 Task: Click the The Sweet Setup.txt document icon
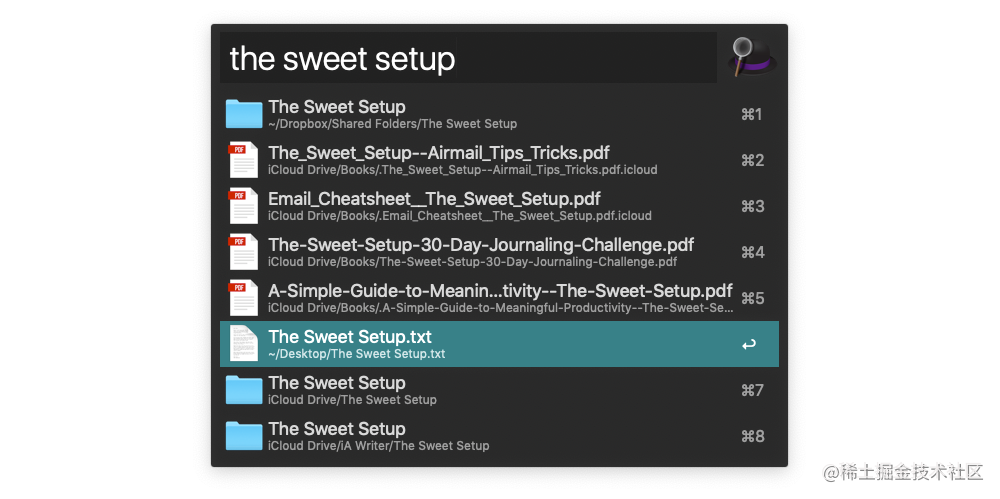244,343
